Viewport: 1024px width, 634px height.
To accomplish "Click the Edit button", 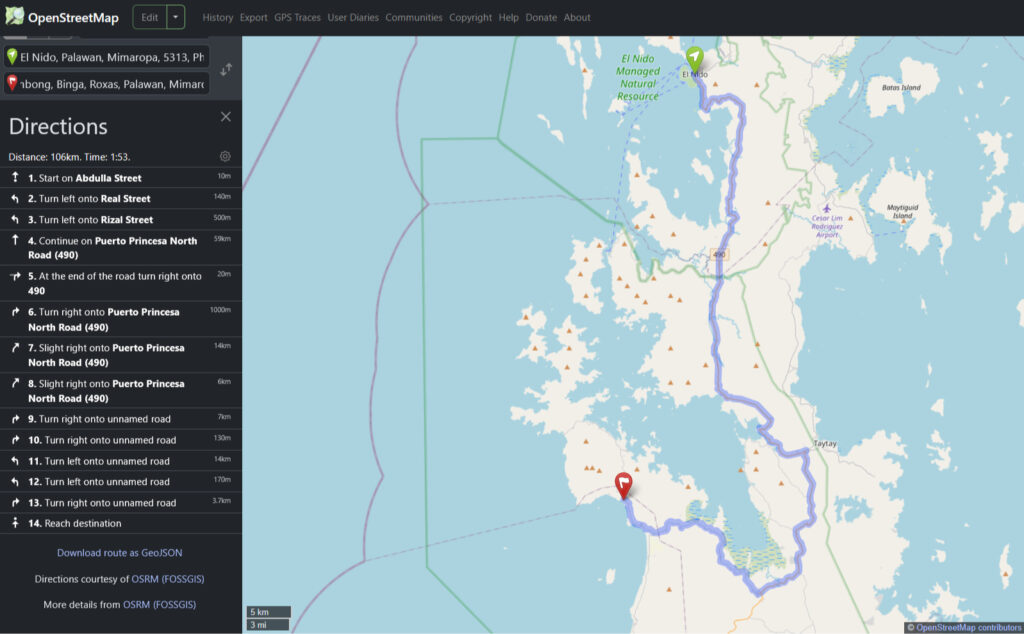I will point(149,17).
